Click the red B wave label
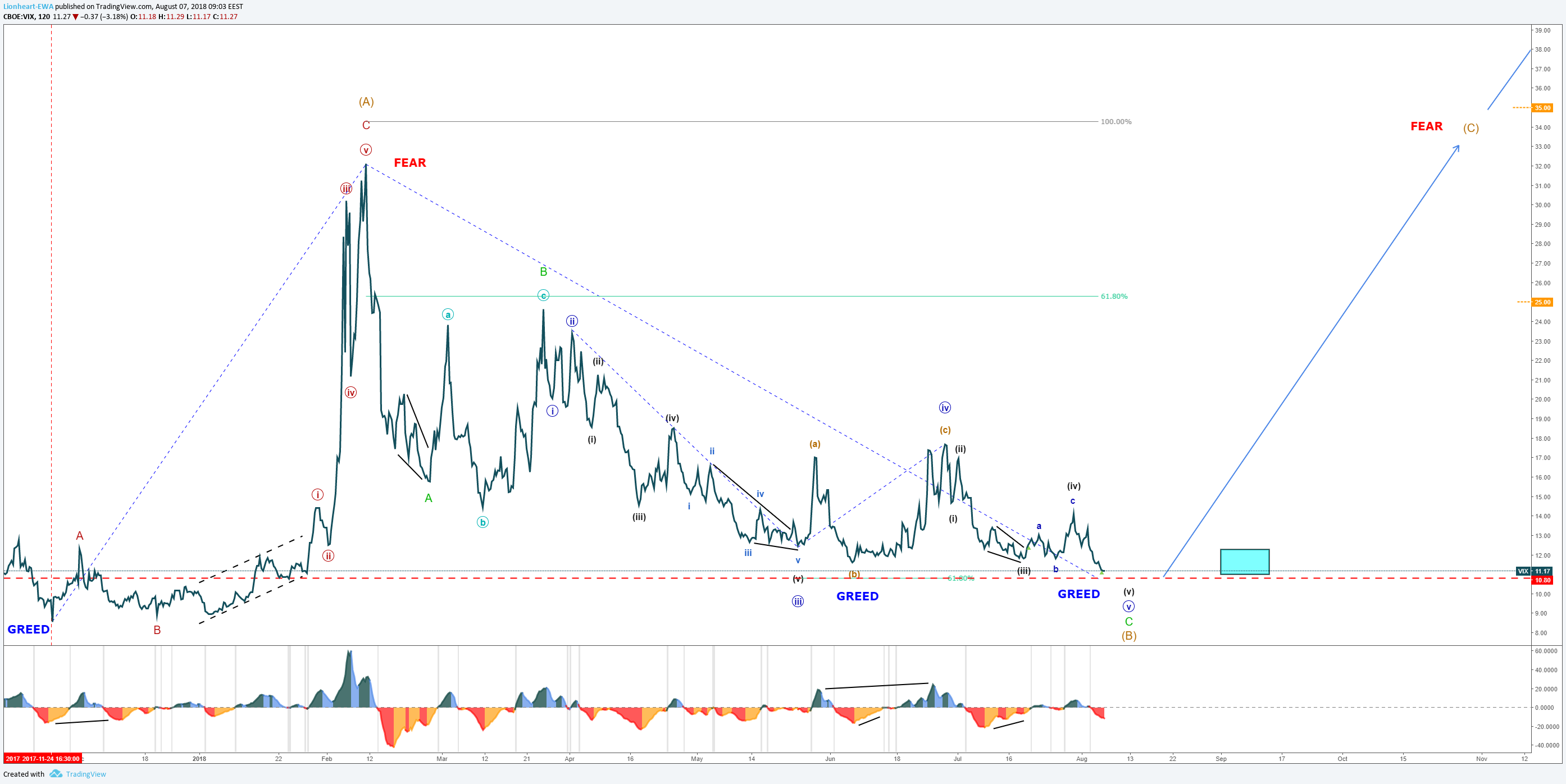This screenshot has height=784, width=1566. (157, 630)
